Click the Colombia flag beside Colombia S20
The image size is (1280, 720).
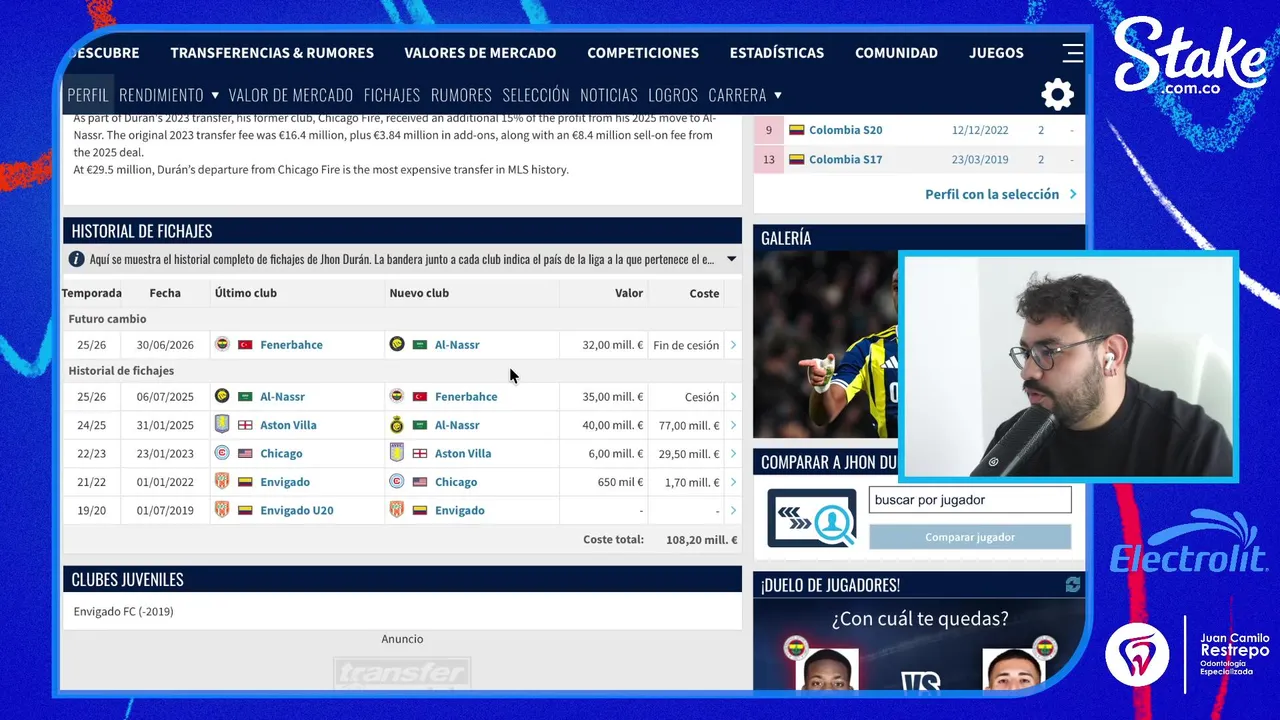pos(797,130)
